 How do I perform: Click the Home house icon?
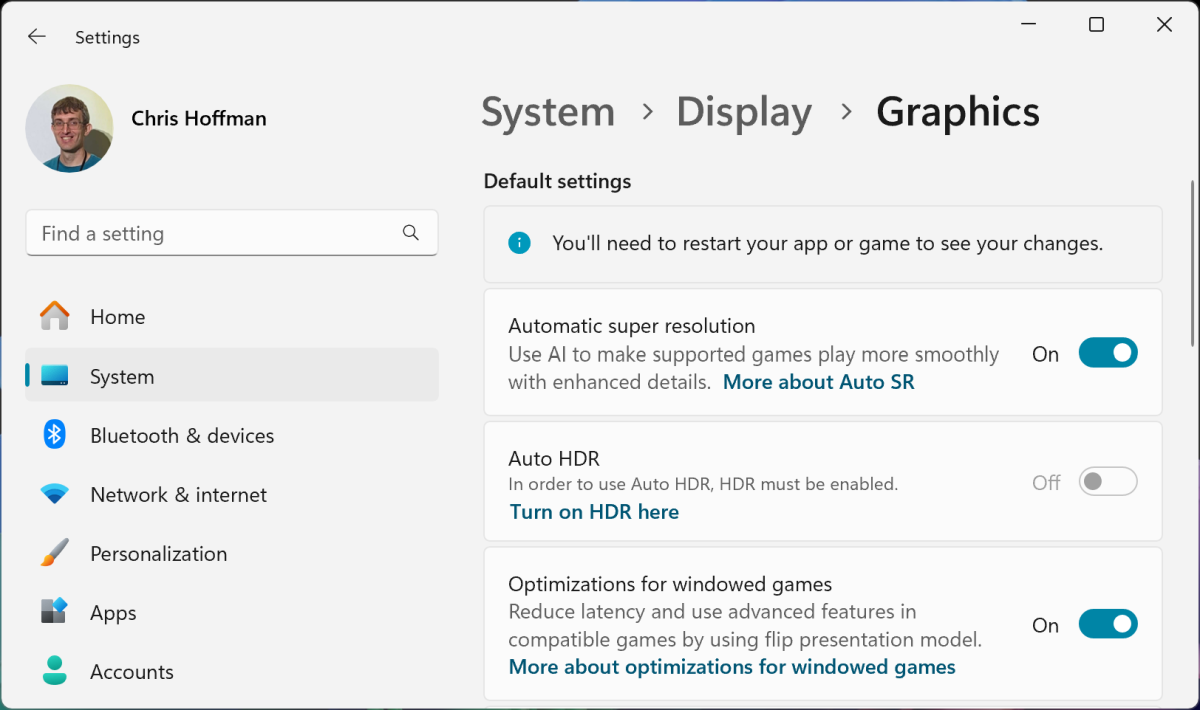[x=55, y=316]
